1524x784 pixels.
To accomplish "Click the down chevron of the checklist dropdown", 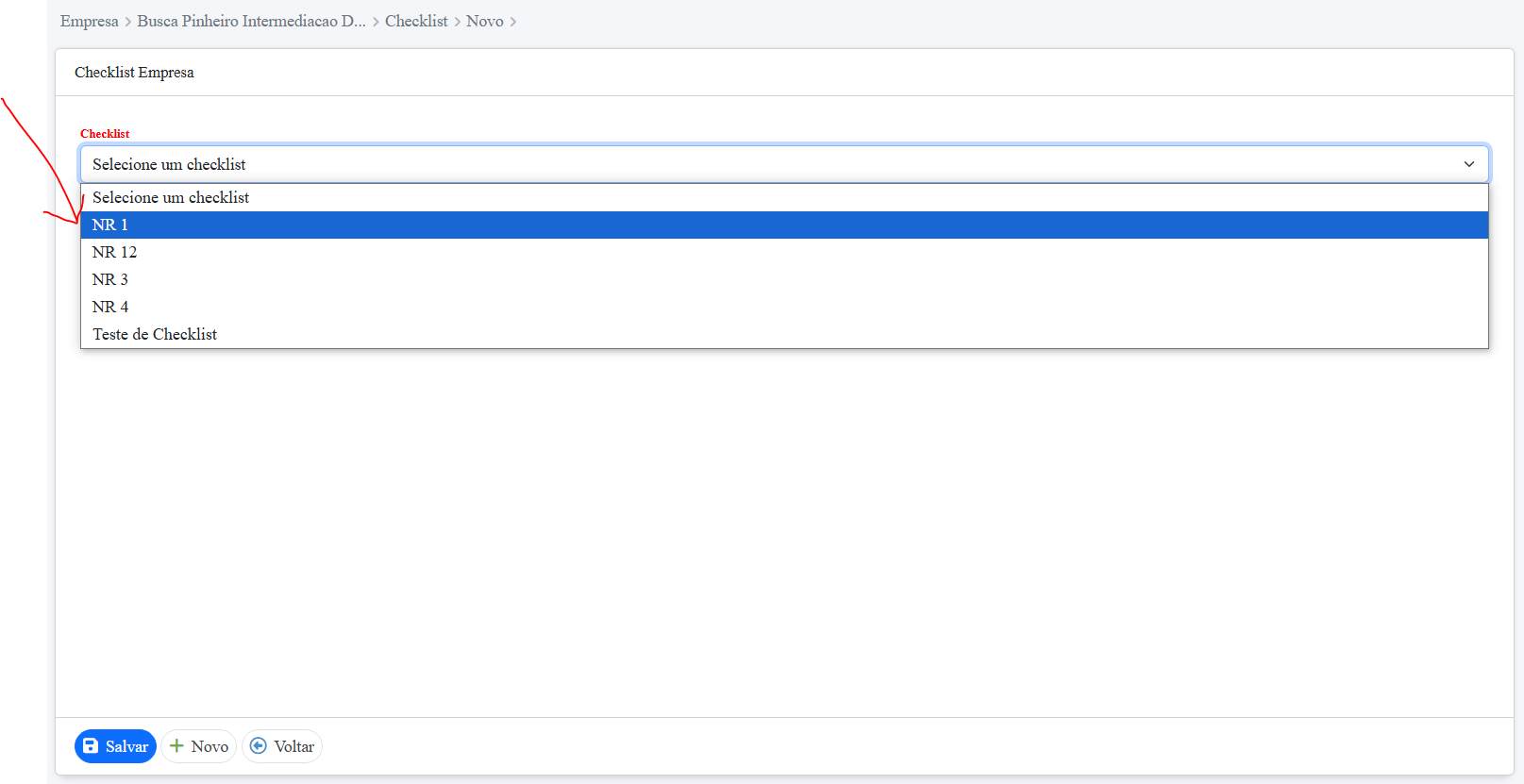I will (x=1468, y=164).
